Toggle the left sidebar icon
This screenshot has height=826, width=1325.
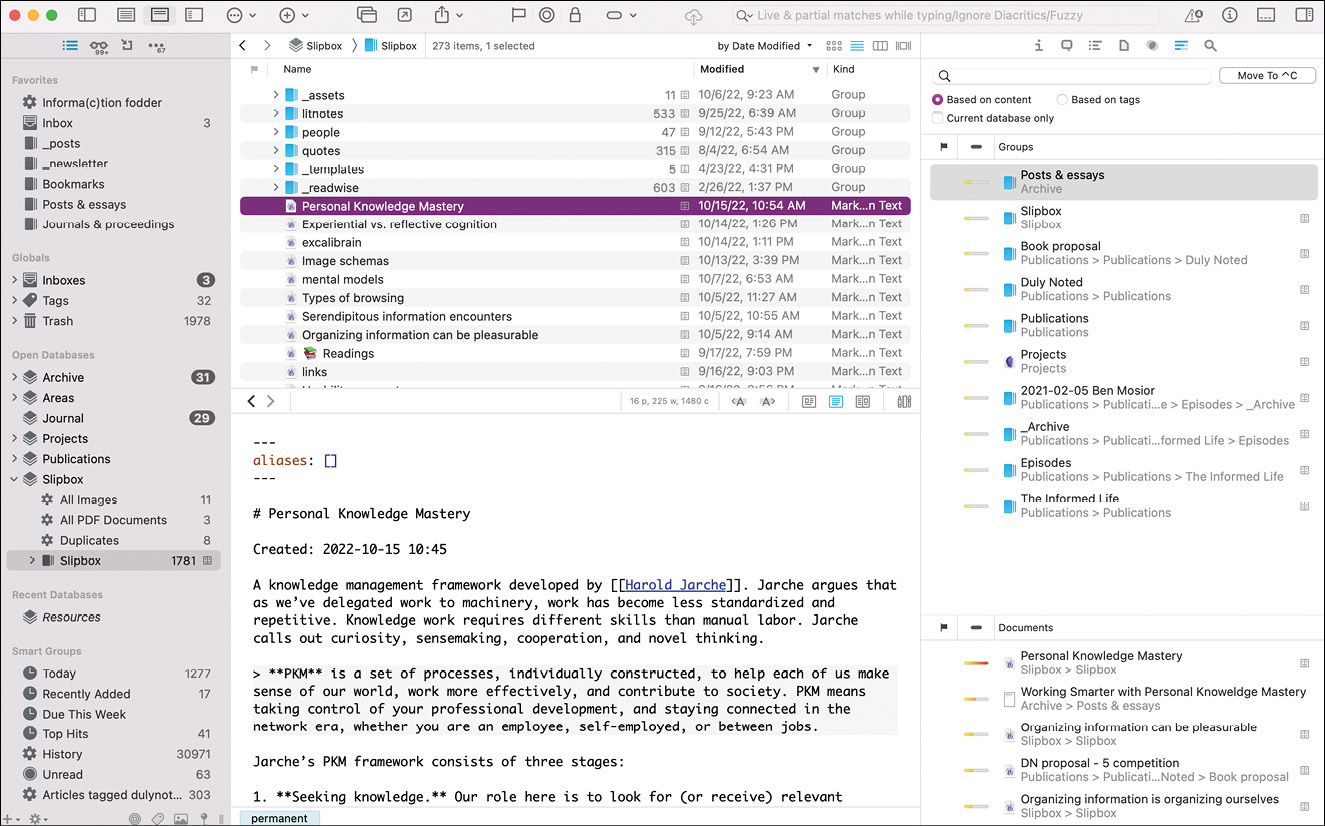coord(87,15)
